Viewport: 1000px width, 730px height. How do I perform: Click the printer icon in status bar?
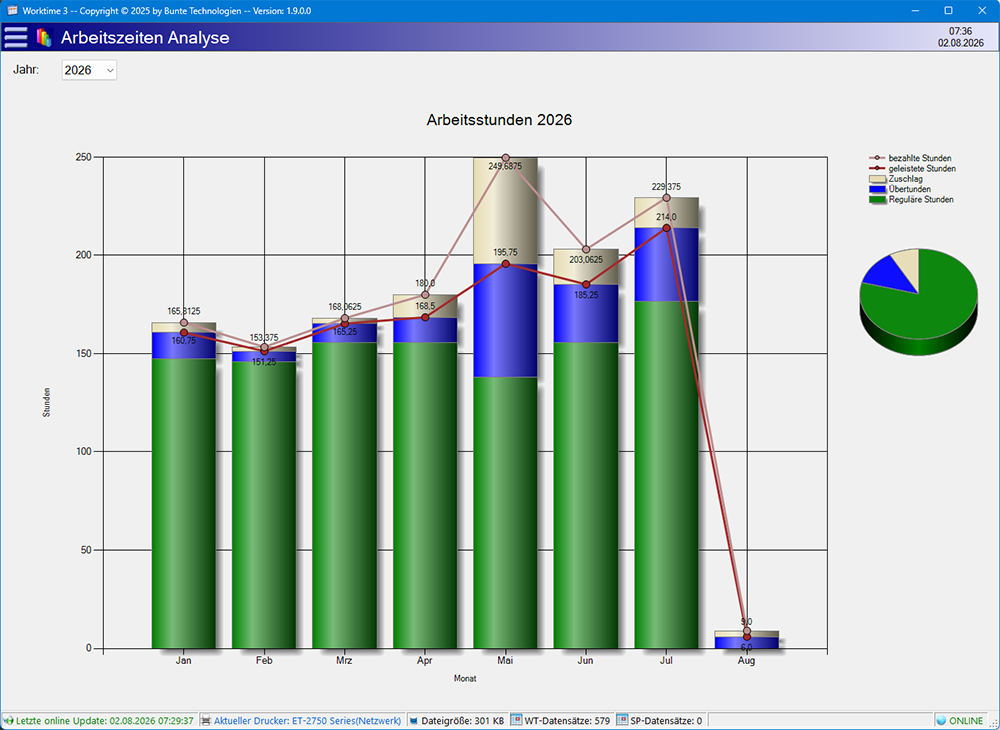coord(206,720)
